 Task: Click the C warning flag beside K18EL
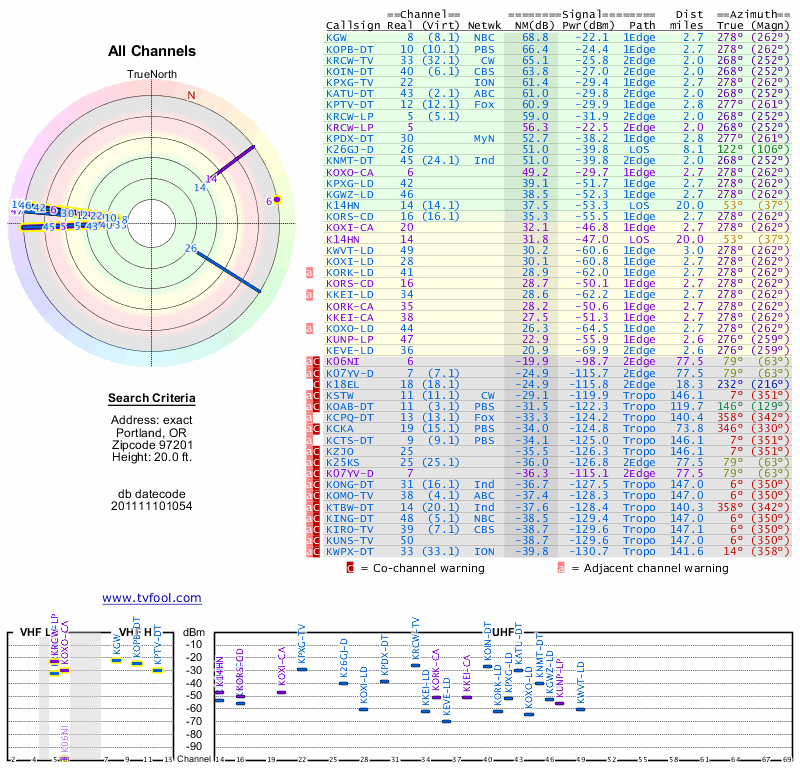pos(316,384)
